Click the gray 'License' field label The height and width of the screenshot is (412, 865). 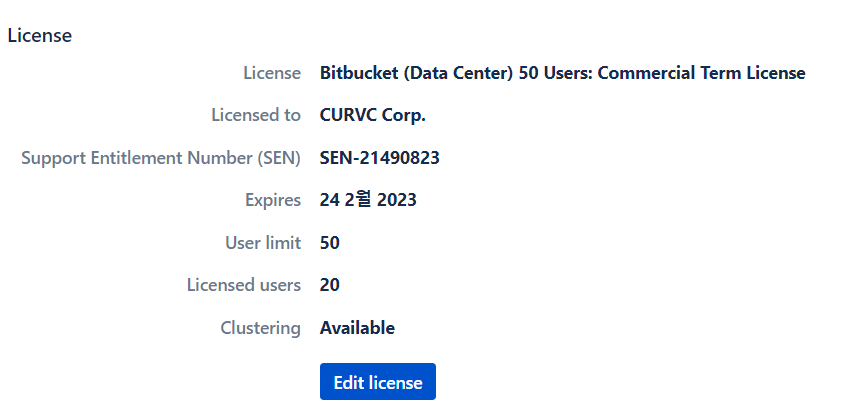click(273, 73)
